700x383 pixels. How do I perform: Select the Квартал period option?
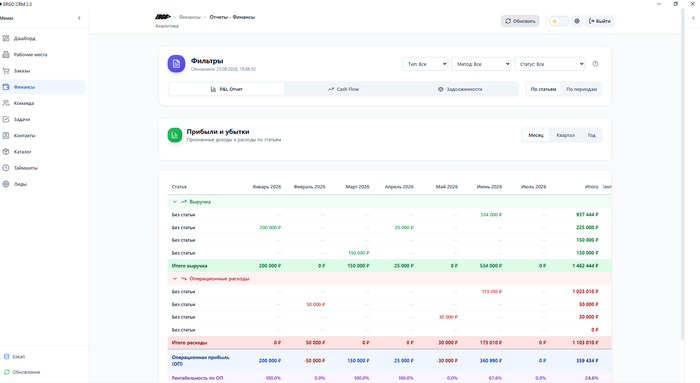(x=565, y=135)
